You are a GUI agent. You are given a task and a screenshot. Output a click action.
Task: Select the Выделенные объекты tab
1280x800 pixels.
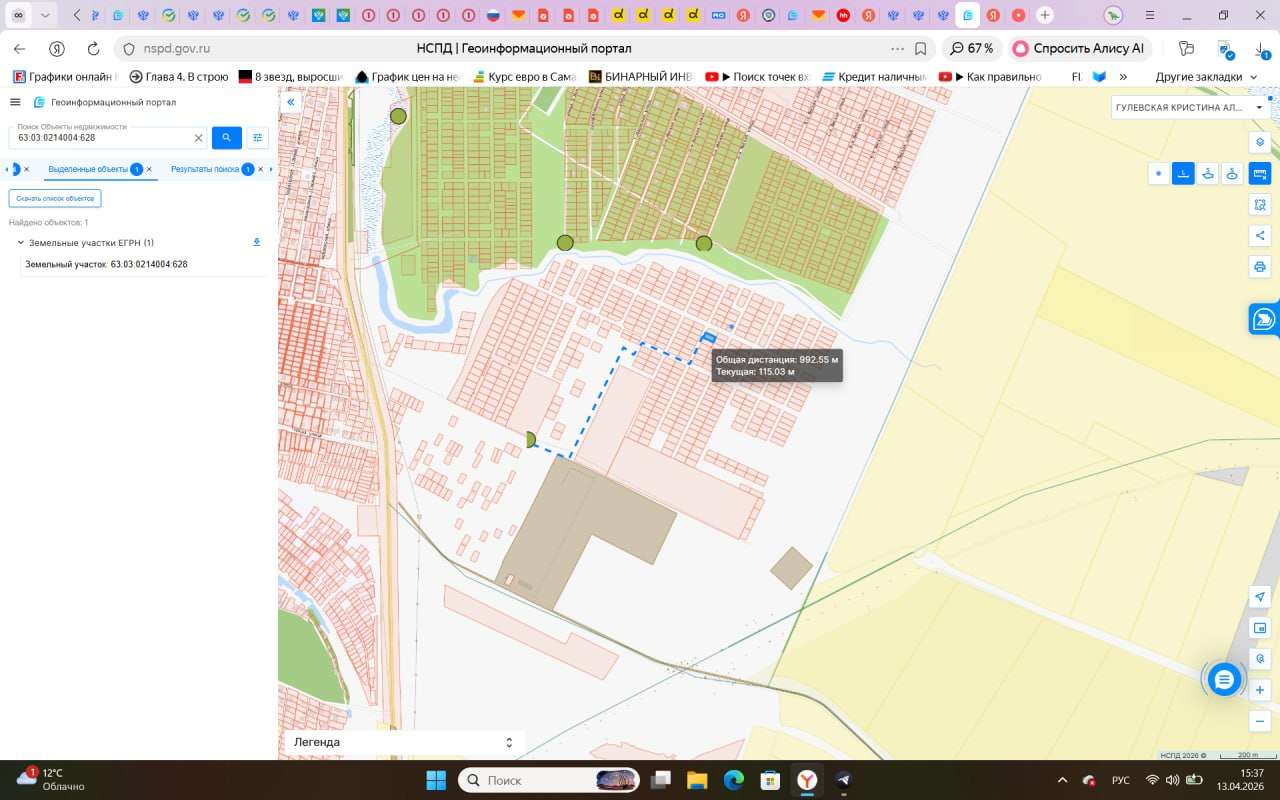click(88, 169)
